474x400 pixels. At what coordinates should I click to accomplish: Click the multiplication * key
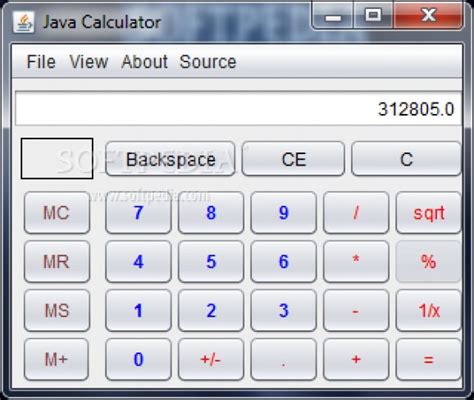point(356,262)
